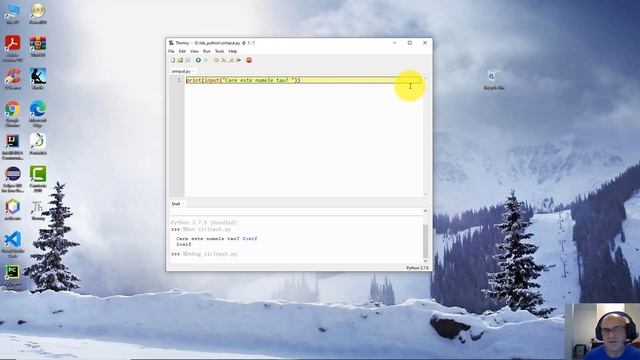Run the current script with the green button
This screenshot has height=360, width=640.
coord(198,60)
